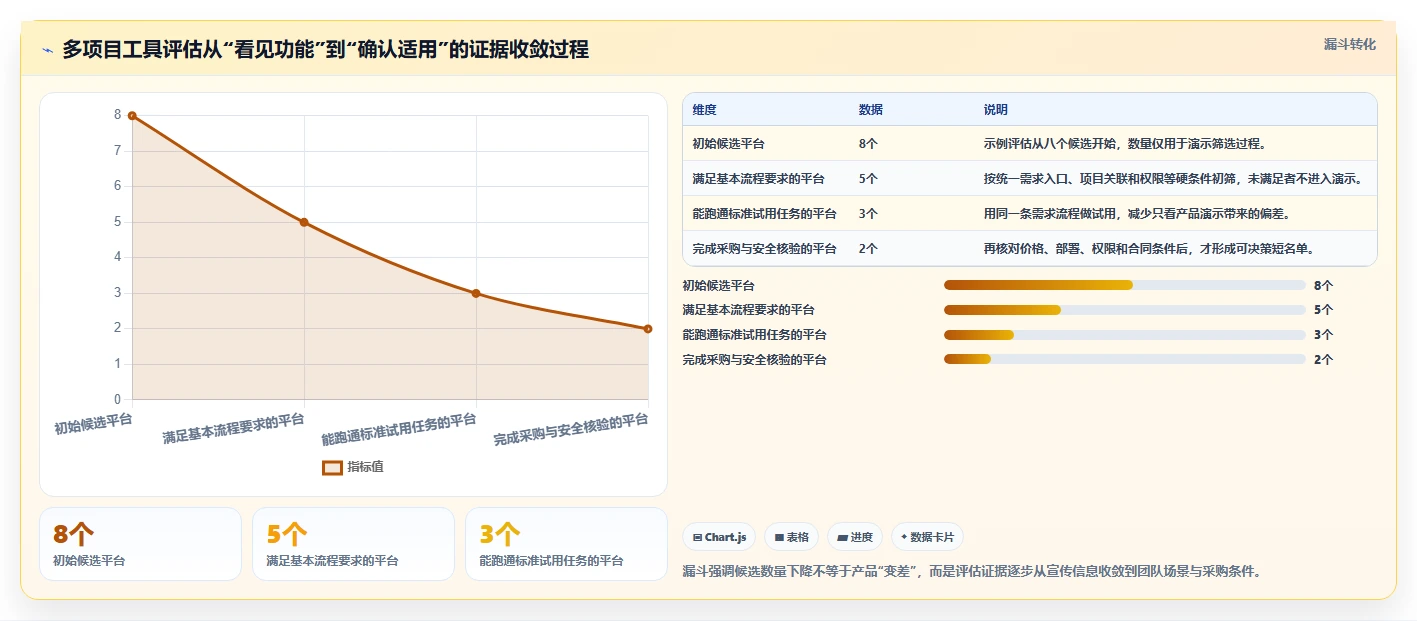Click the 满足基本流程要求的平台 progress bar

1125,310
